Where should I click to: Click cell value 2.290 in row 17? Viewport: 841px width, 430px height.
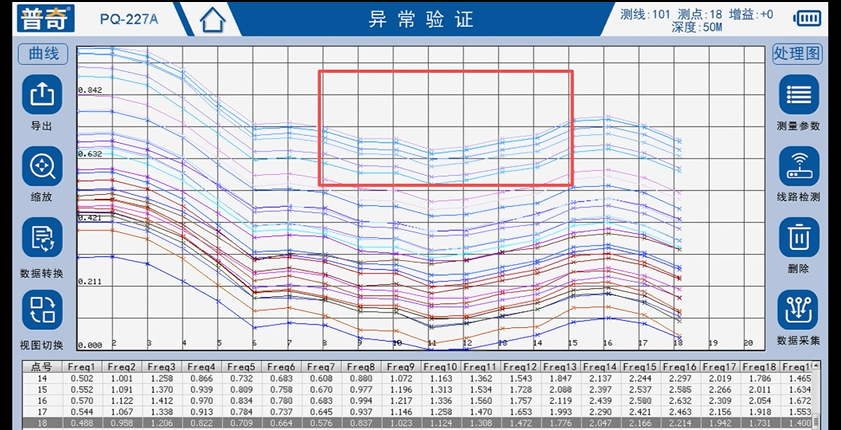(601, 412)
